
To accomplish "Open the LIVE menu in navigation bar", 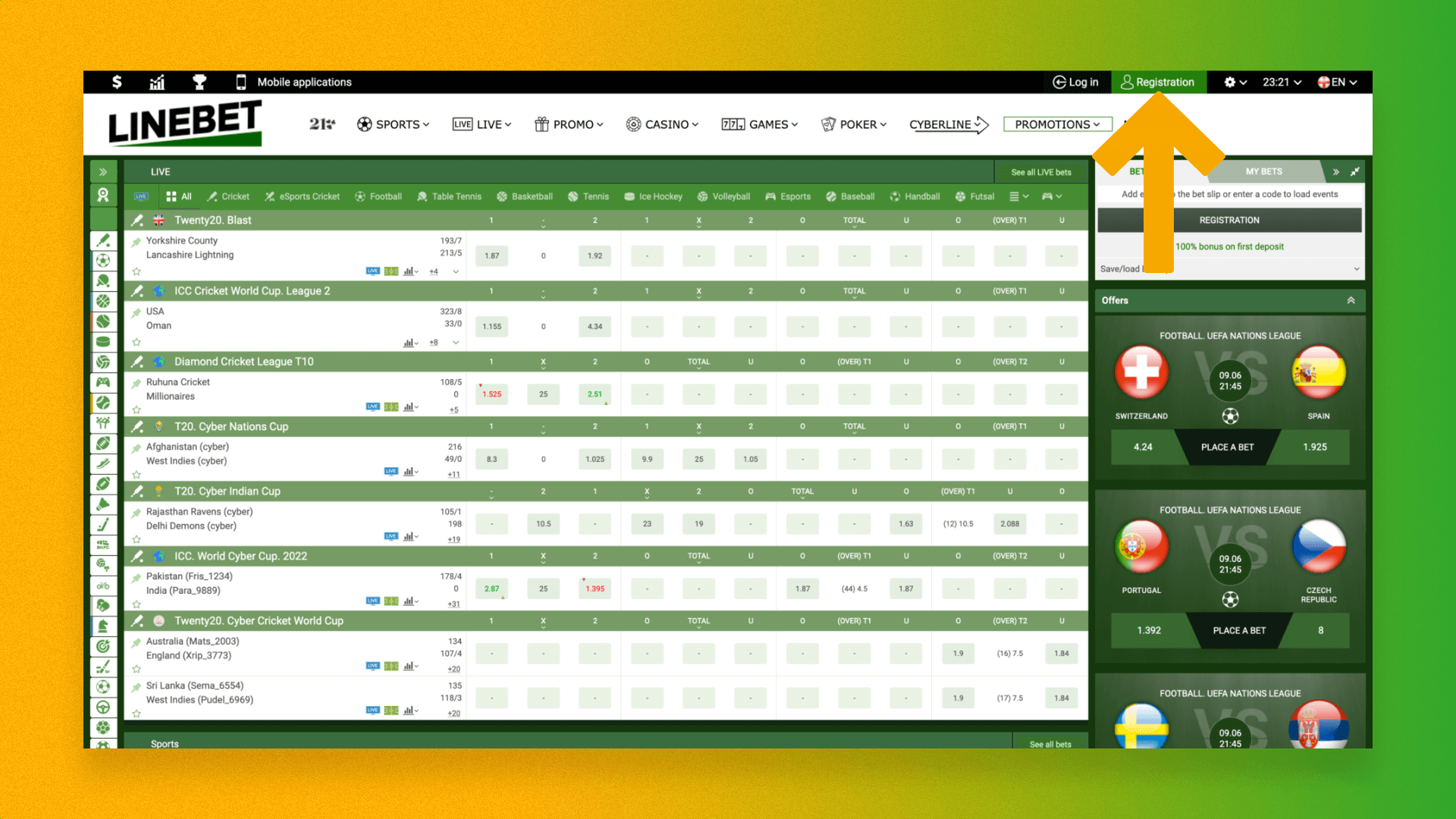I will point(482,124).
